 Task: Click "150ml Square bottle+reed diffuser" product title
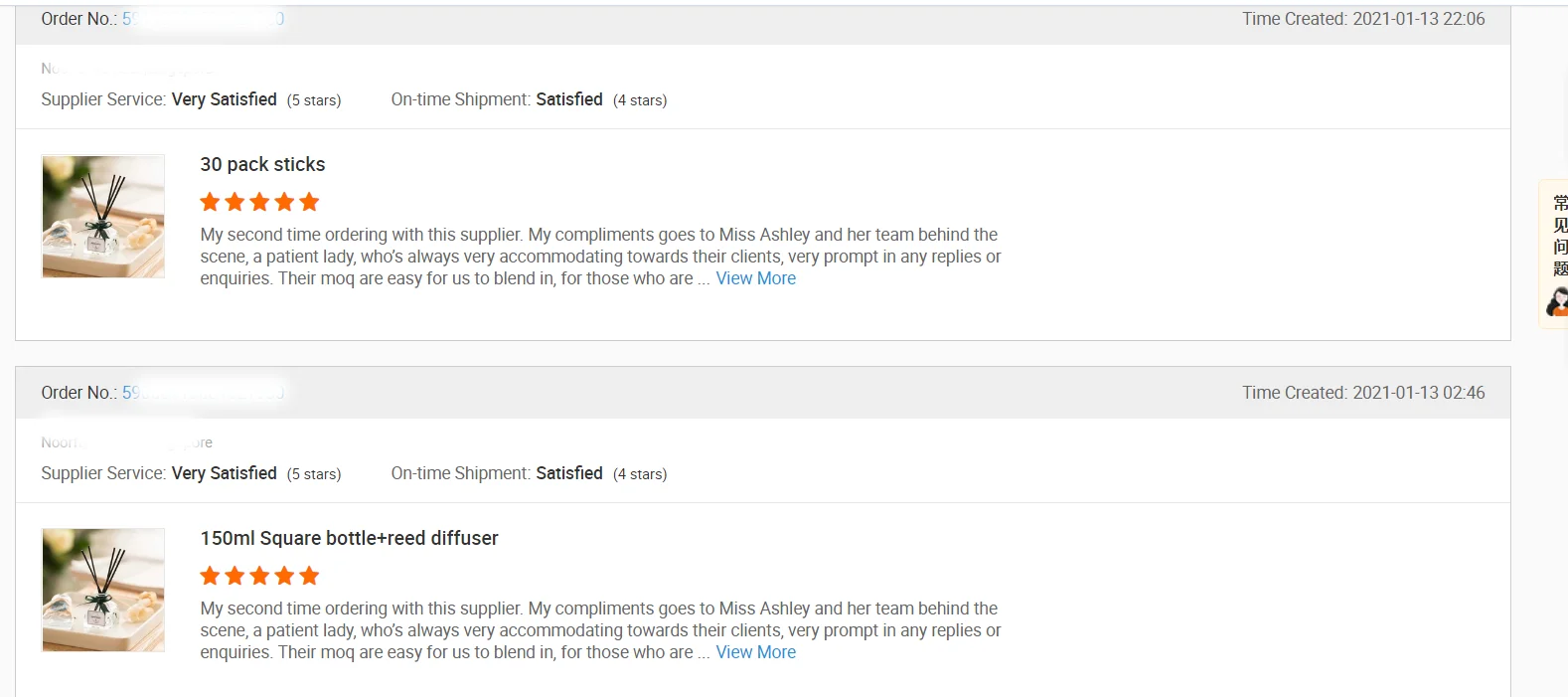click(349, 538)
